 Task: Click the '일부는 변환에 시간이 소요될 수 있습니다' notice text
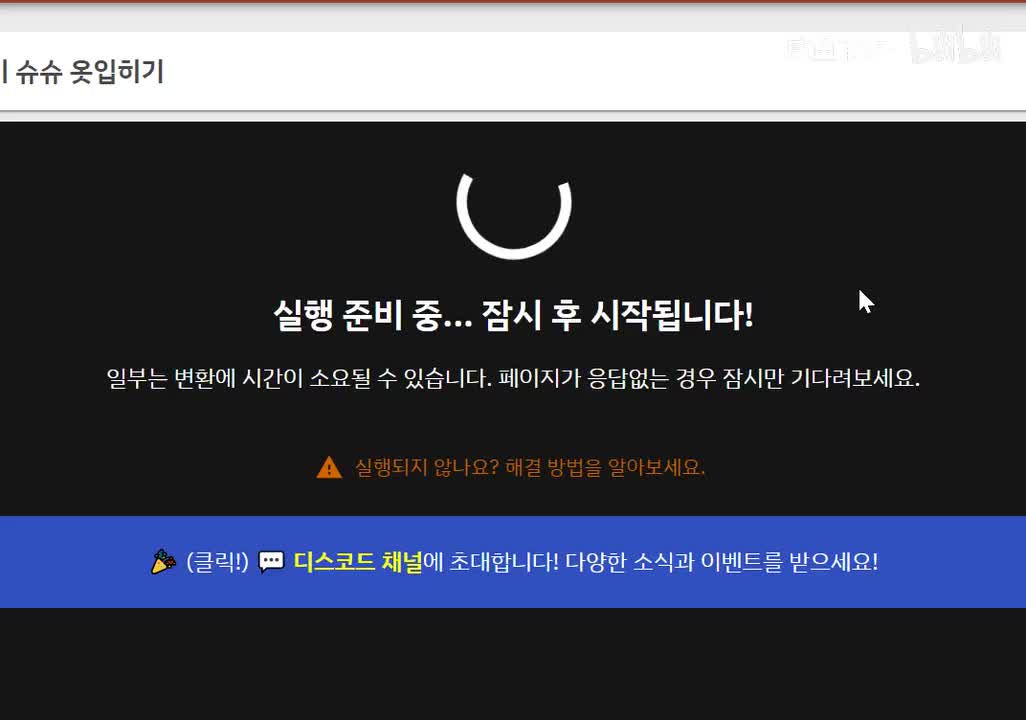tap(299, 378)
